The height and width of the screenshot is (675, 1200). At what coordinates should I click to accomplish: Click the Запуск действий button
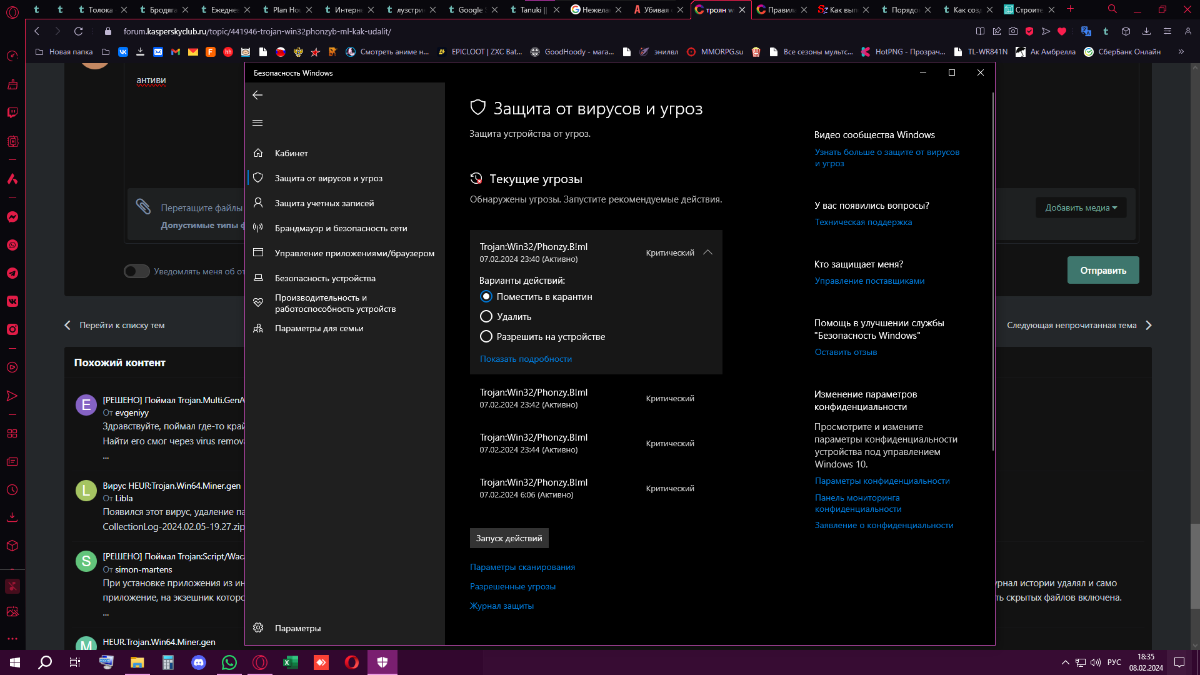click(x=509, y=538)
